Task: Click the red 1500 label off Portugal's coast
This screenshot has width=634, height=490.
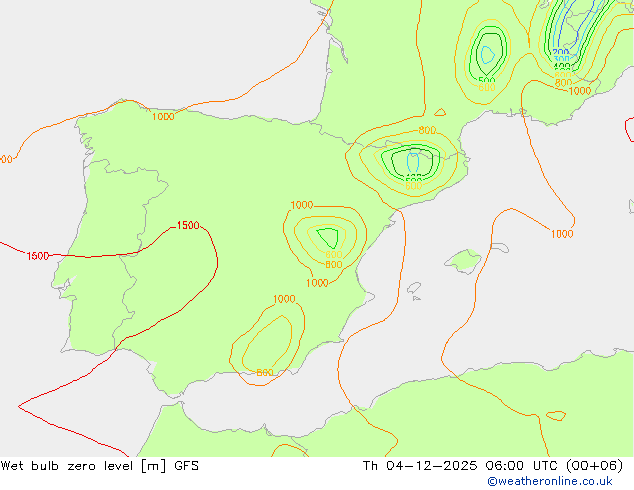Action: (x=38, y=256)
